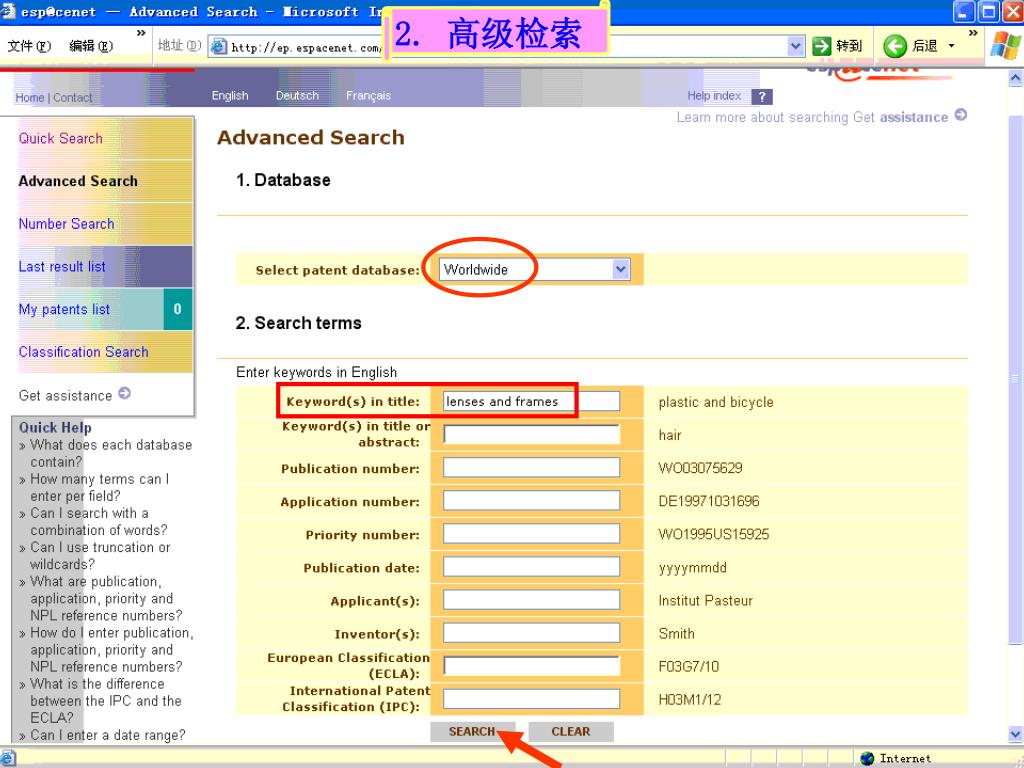Viewport: 1024px width, 768px height.
Task: Expand the chevron above the Windows logo
Action: point(973,33)
